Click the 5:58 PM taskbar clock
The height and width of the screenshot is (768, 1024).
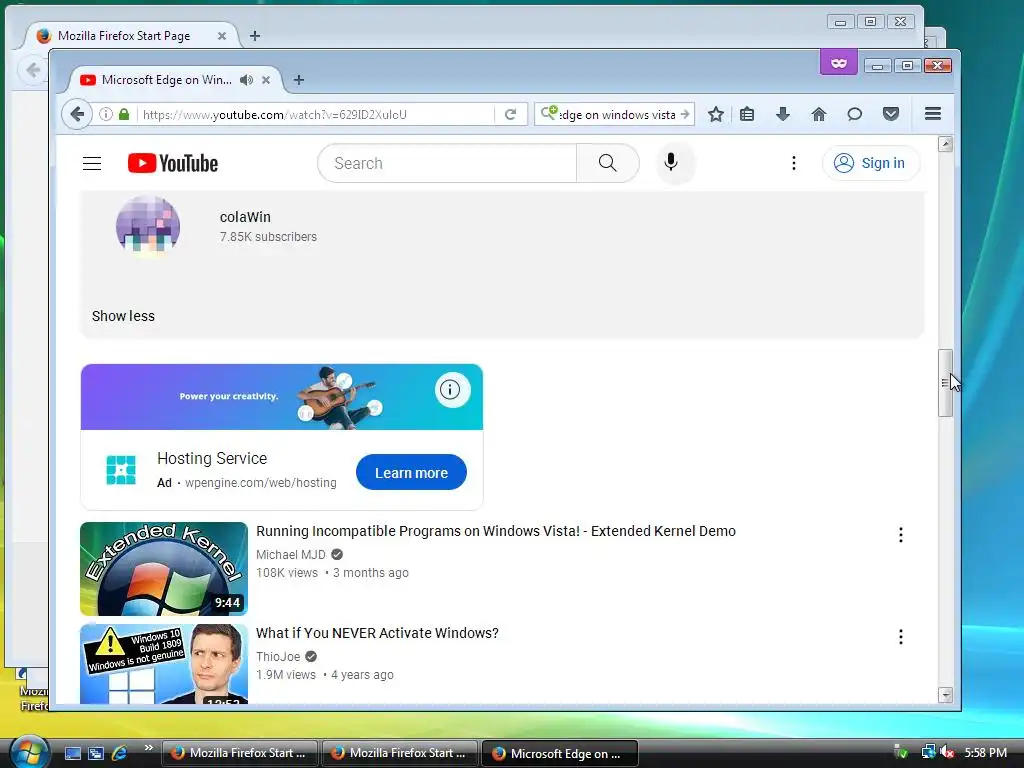[x=985, y=753]
